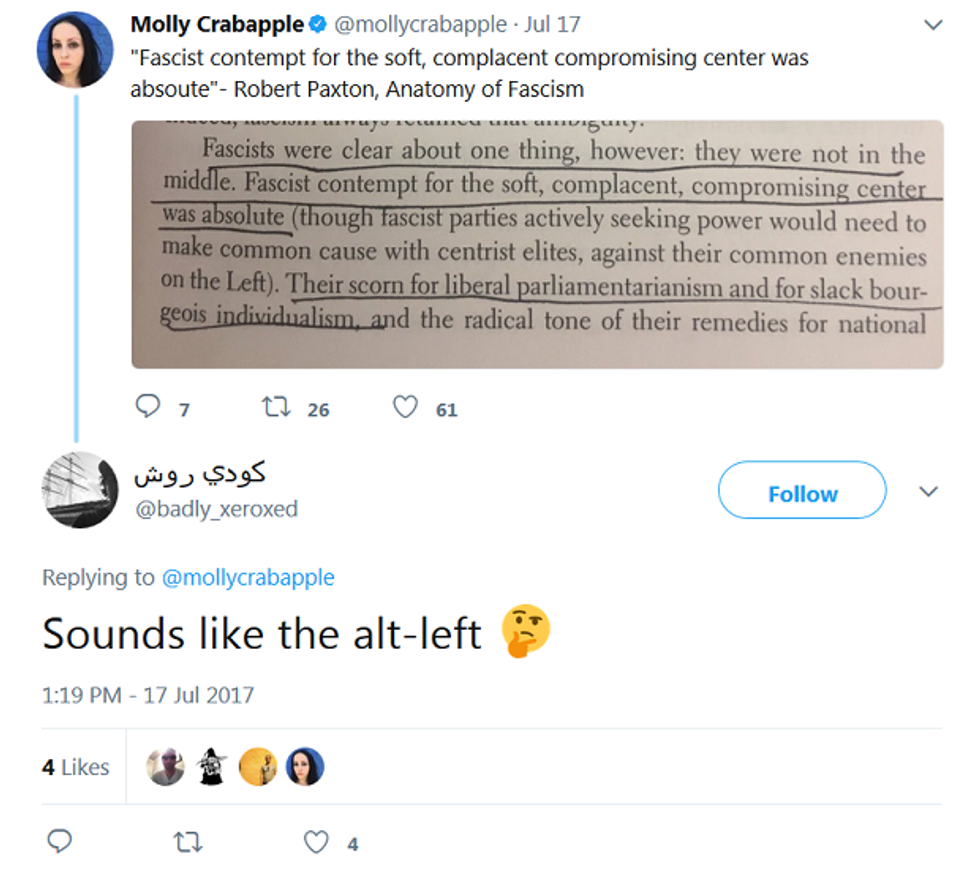Click the black witch silhouette liker avatar
980x880 pixels.
tap(212, 767)
